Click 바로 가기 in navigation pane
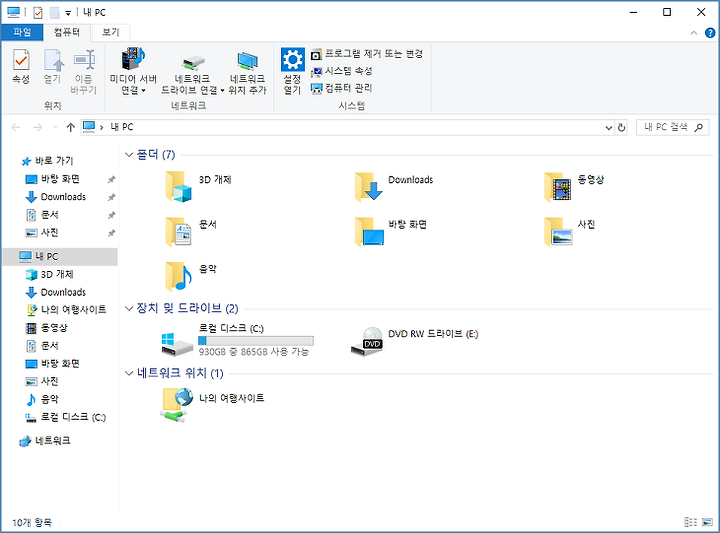Image resolution: width=720 pixels, height=533 pixels. (x=48, y=161)
